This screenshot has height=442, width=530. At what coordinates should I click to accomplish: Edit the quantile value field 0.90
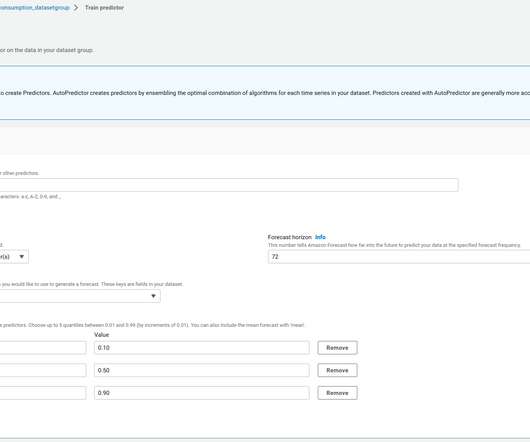pos(202,393)
